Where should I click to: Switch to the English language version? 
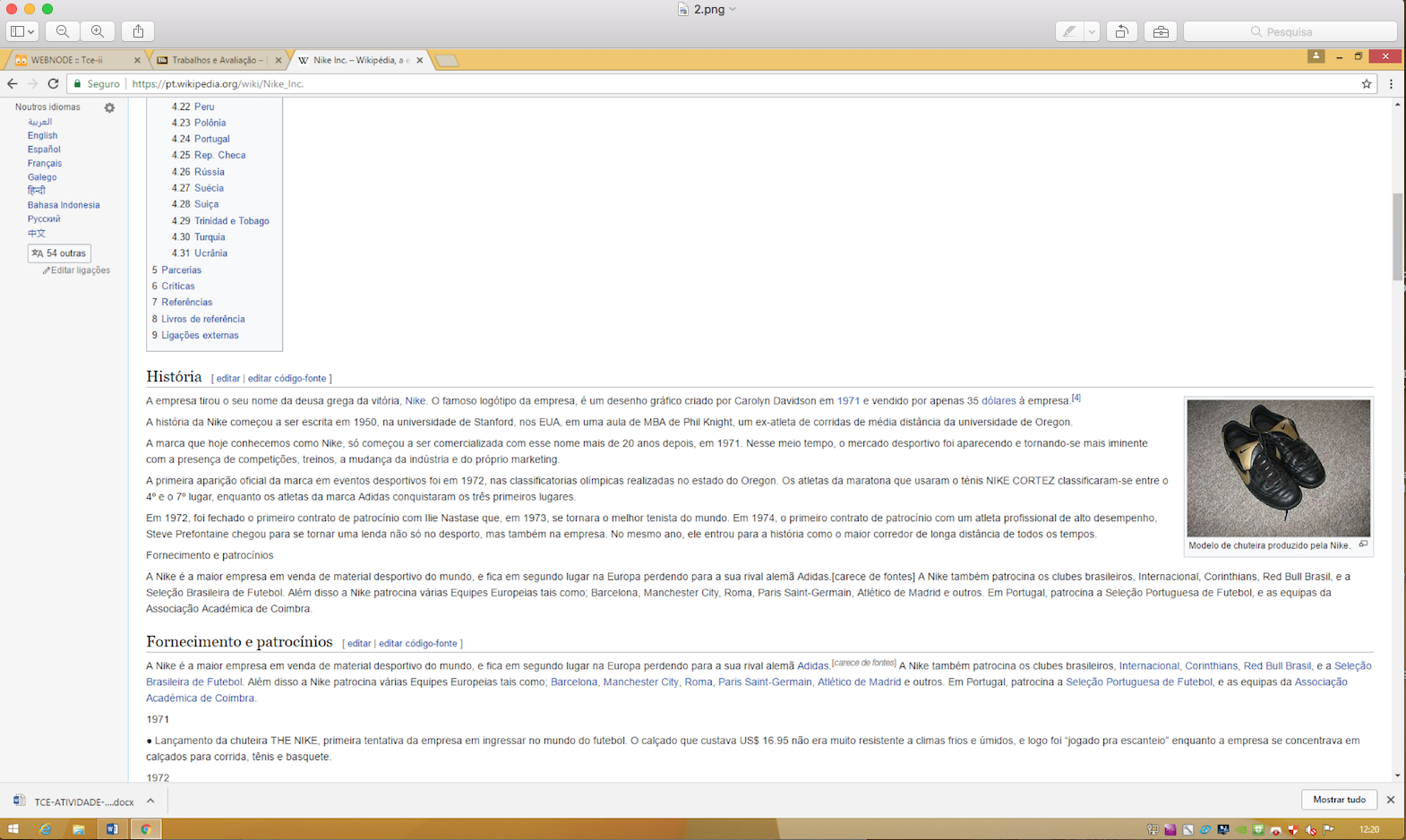pos(42,135)
